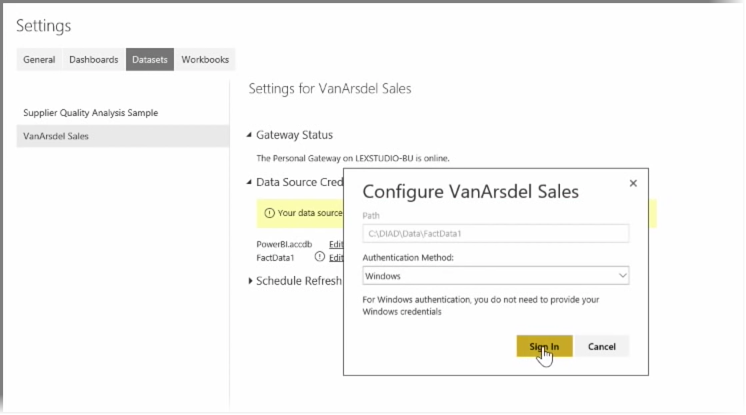Click the Path input field

(495, 233)
